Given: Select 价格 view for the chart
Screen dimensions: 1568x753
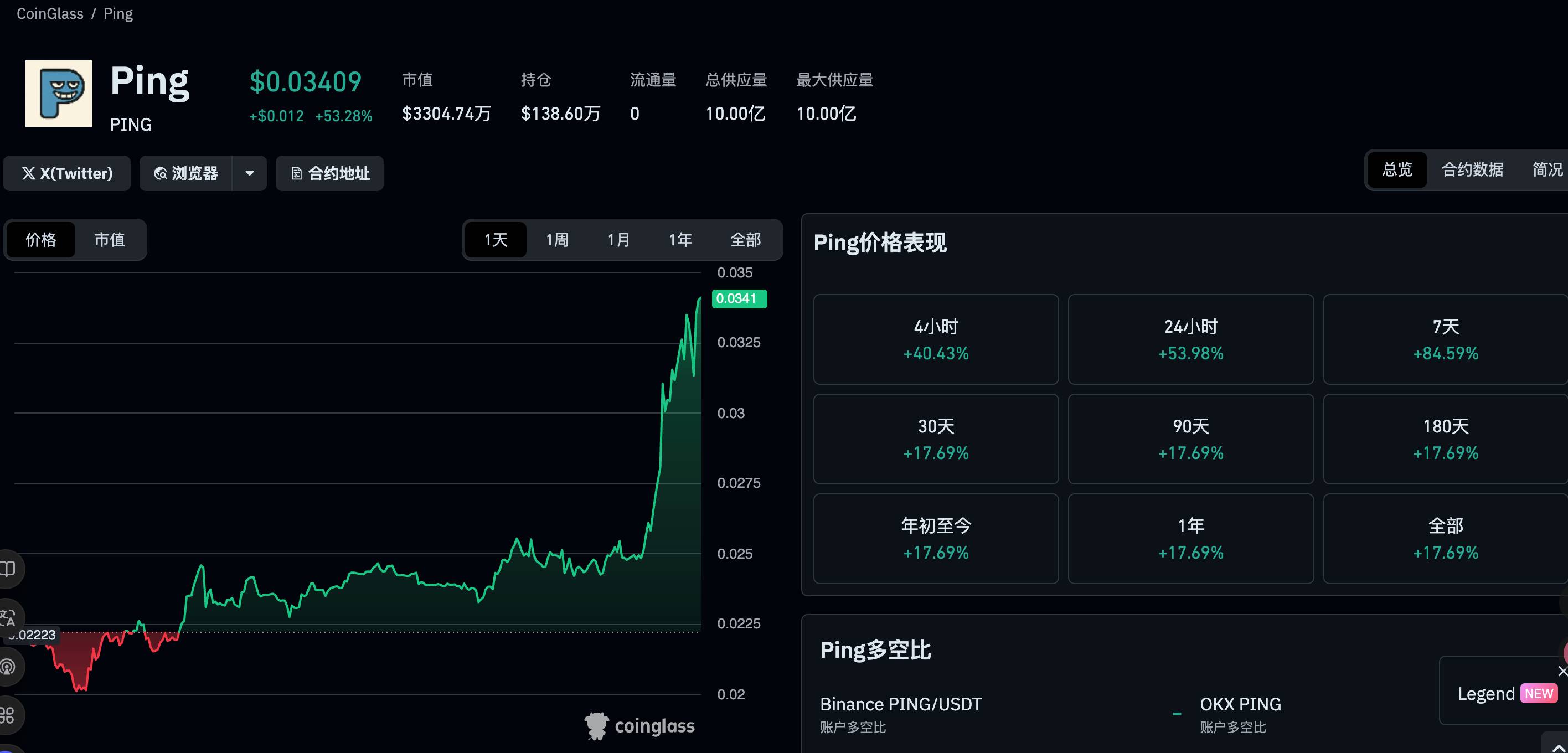Looking at the screenshot, I should [40, 239].
